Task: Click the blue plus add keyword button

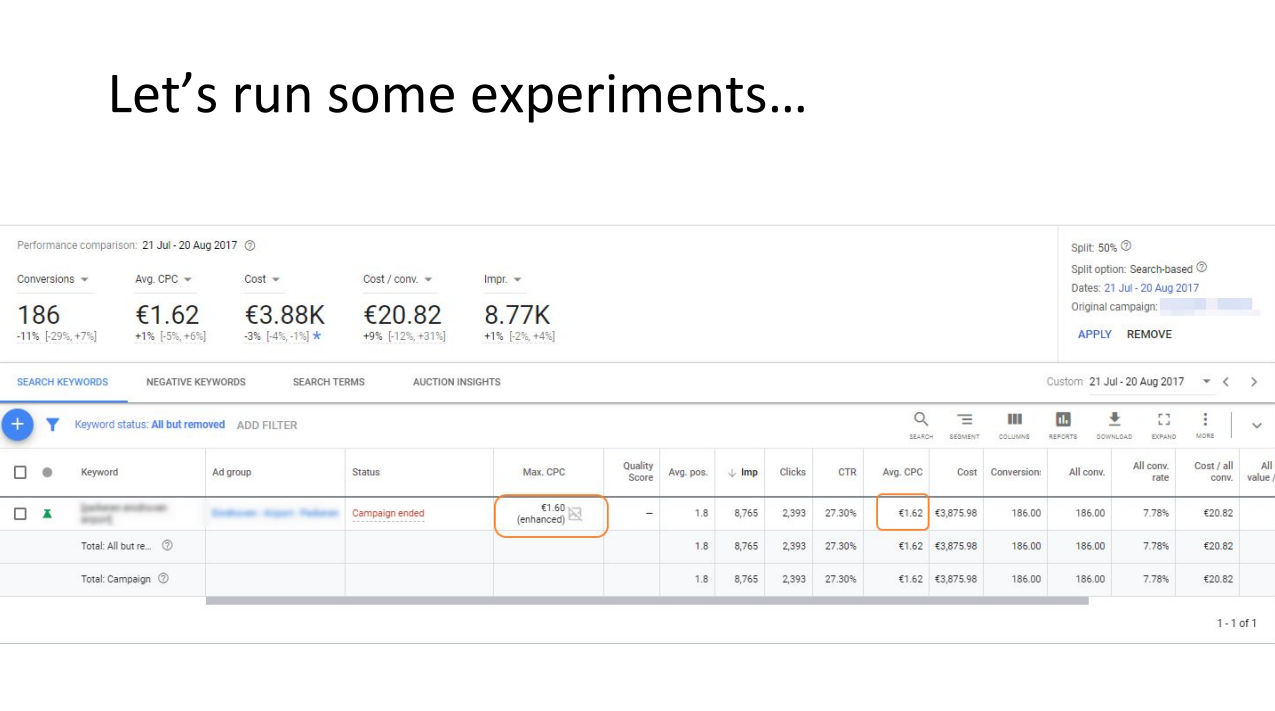Action: pyautogui.click(x=16, y=424)
